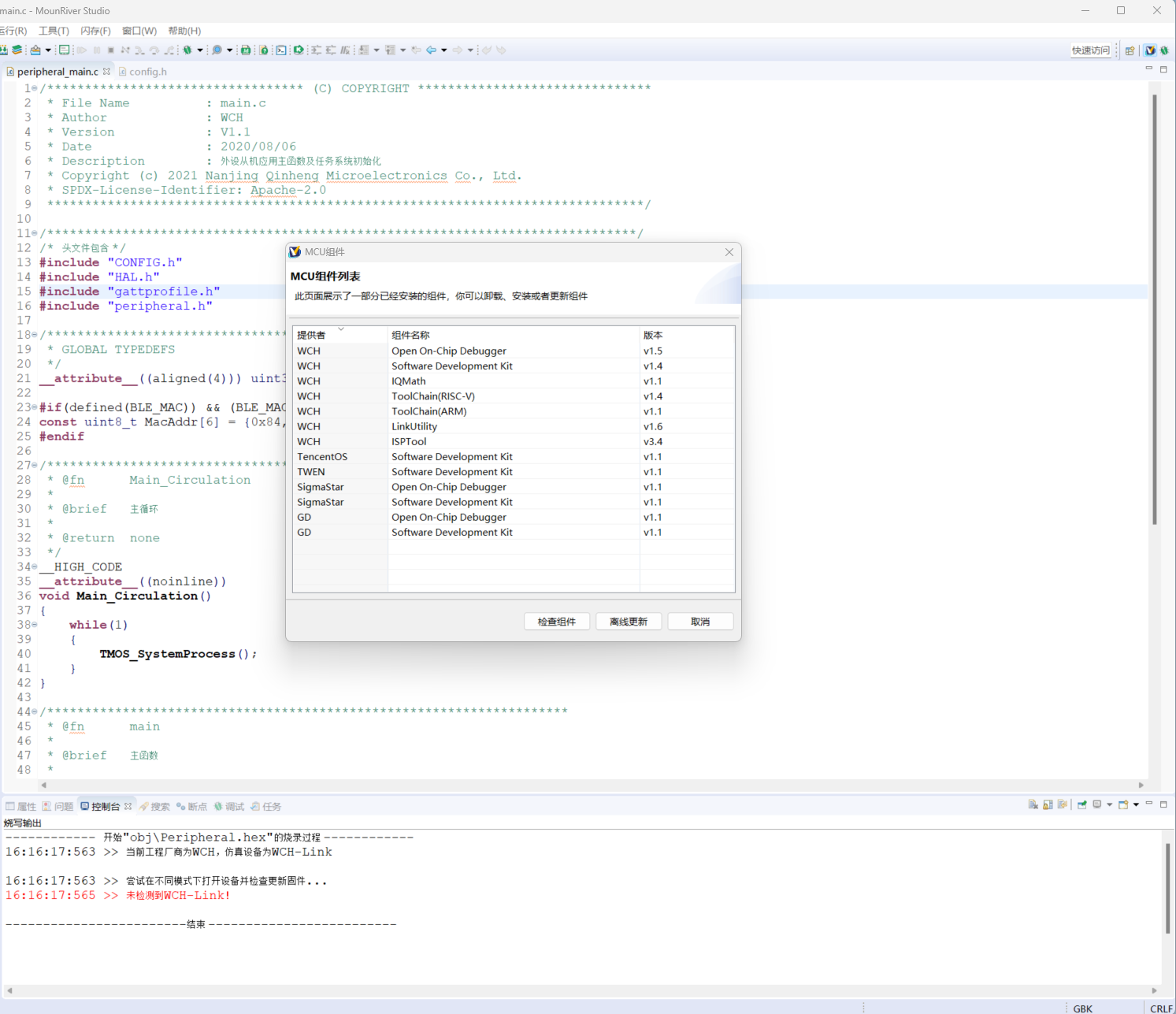Click the 离线更新 button
The width and height of the screenshot is (1176, 1014).
[x=628, y=622]
